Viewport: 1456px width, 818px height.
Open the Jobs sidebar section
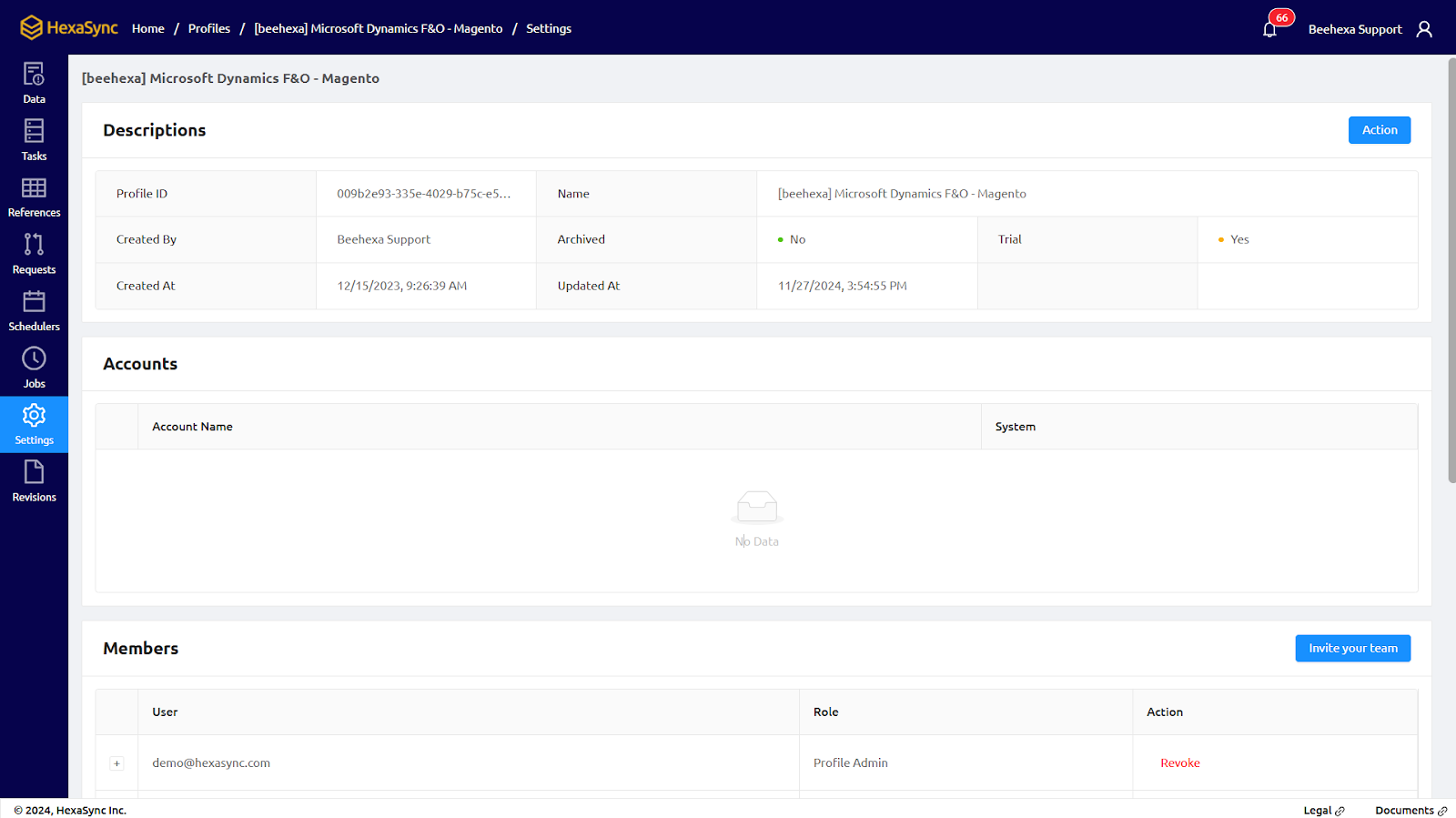[x=34, y=368]
